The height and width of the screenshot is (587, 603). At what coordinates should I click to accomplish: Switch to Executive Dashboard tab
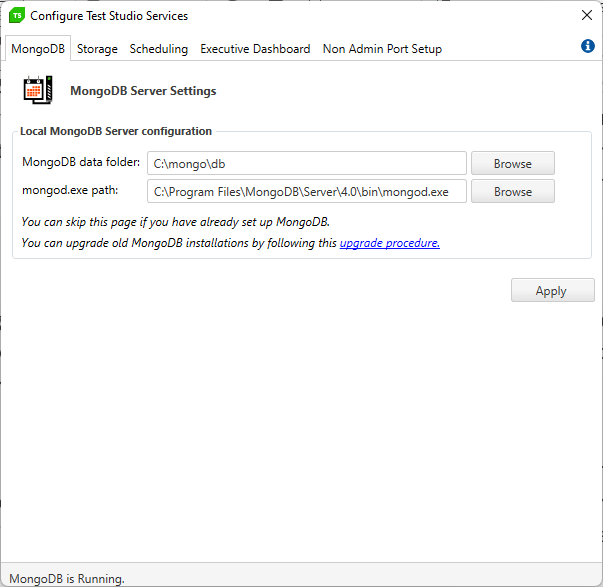[x=255, y=49]
